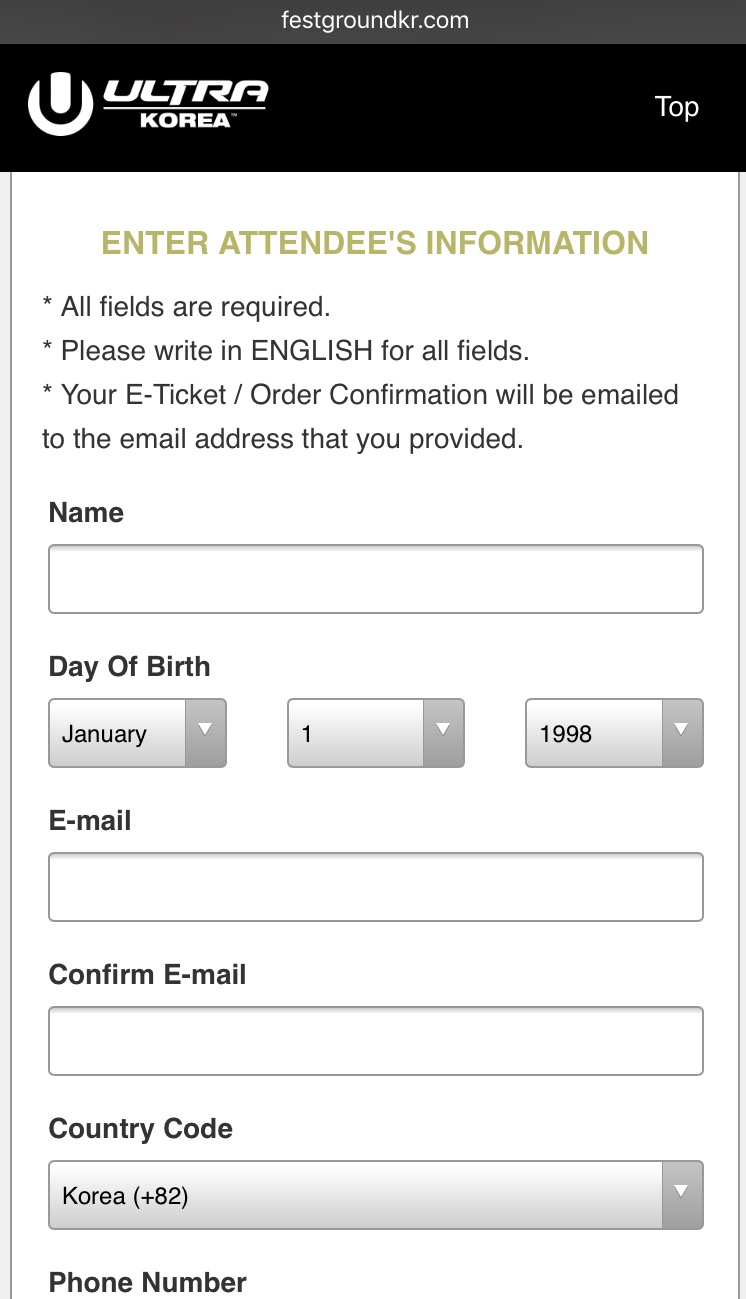
Task: Click the arrow on Country Code dropdown
Action: [x=682, y=1195]
